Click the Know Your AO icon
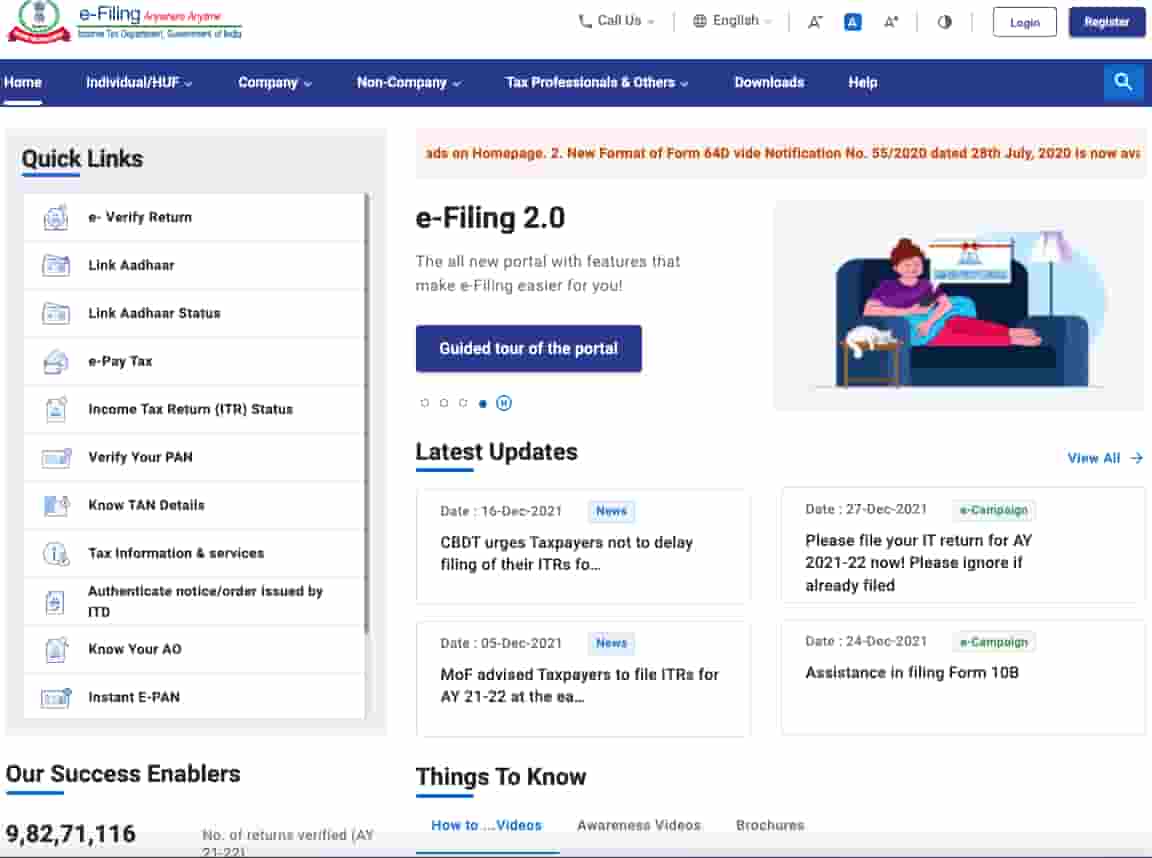Viewport: 1152px width, 858px height. tap(56, 649)
